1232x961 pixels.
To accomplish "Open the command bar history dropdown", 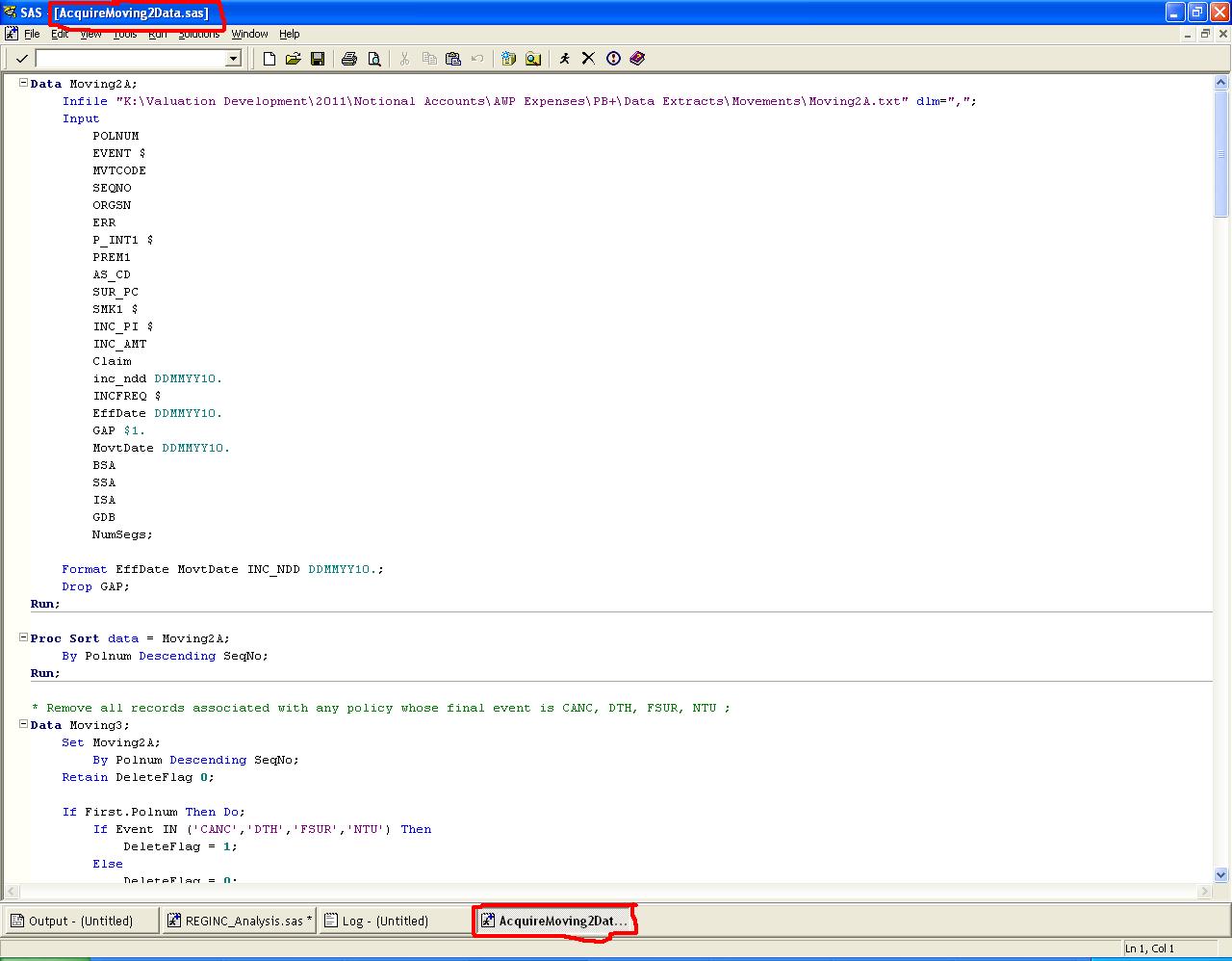I will 233,59.
